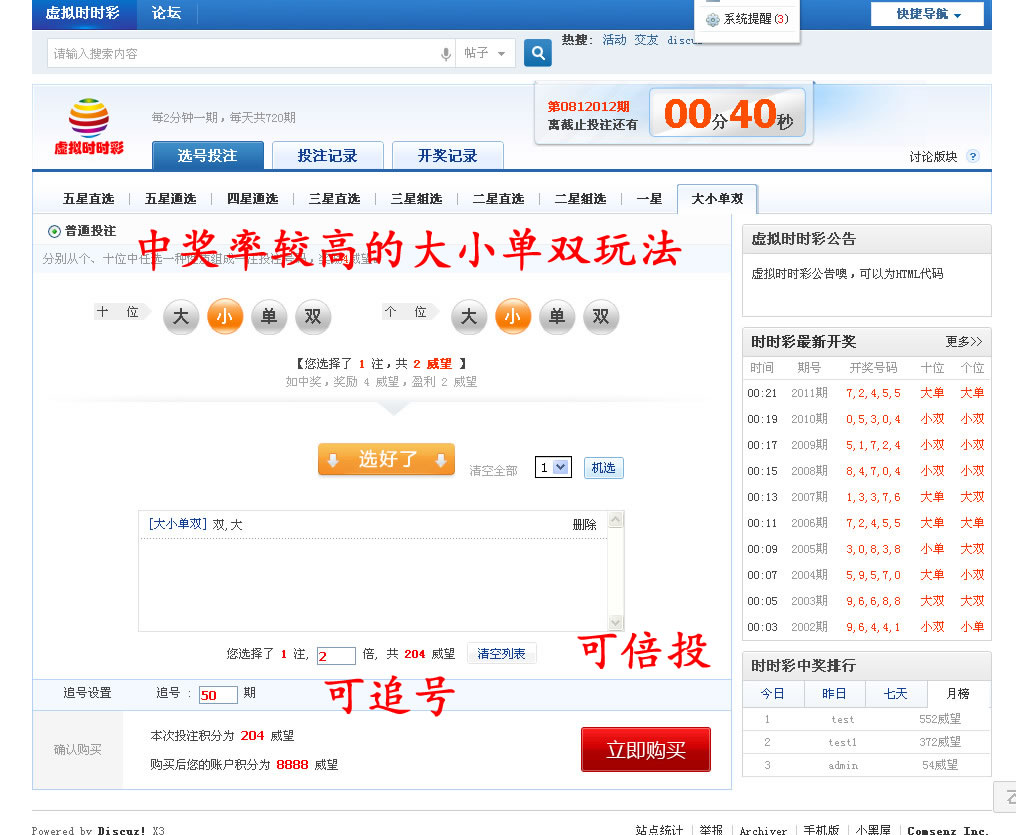Toggle 十位 大 ball
Viewport: 1016px width, 835px height.
coord(181,317)
